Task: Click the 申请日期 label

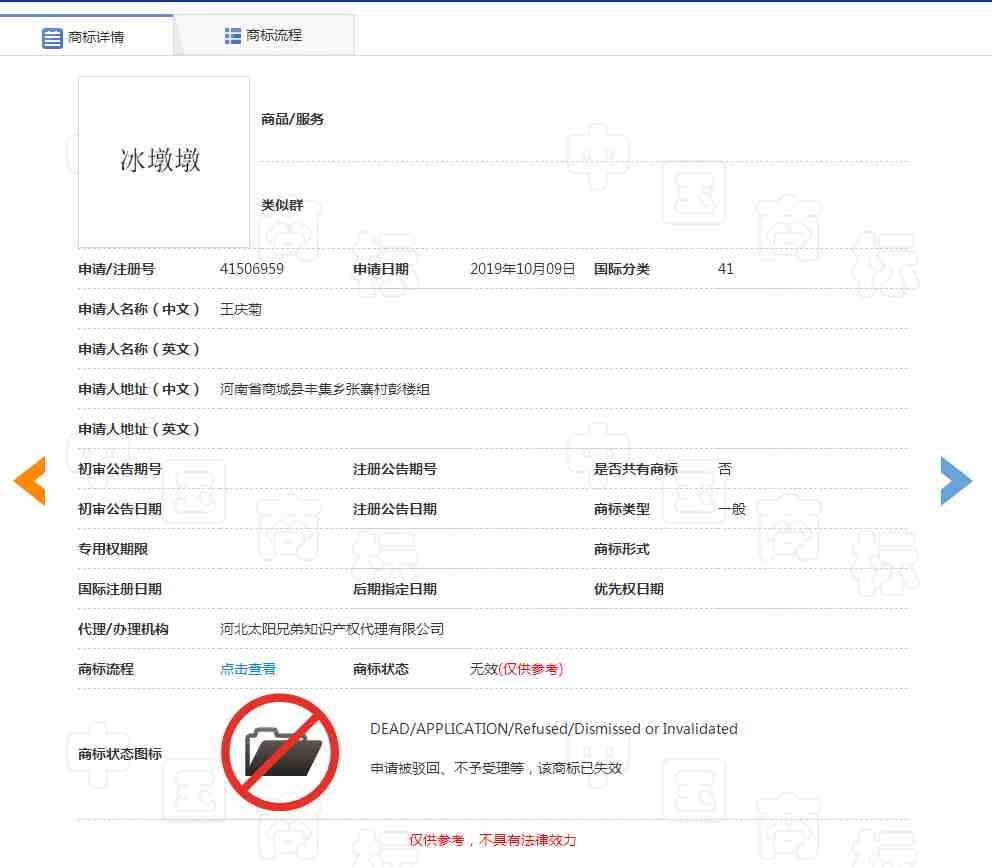Action: point(381,269)
